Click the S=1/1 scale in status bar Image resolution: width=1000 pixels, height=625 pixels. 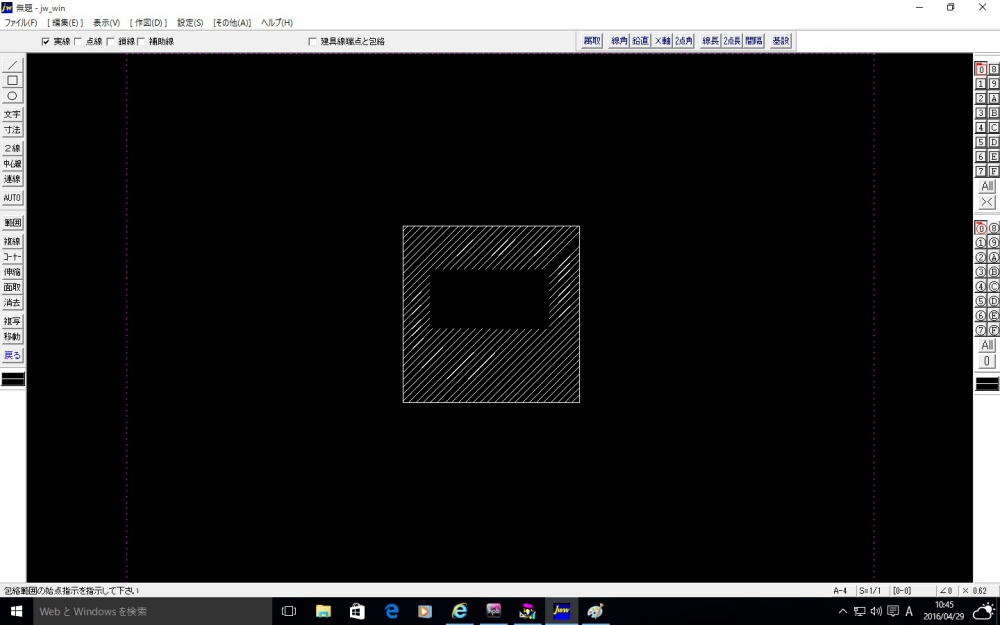[870, 591]
